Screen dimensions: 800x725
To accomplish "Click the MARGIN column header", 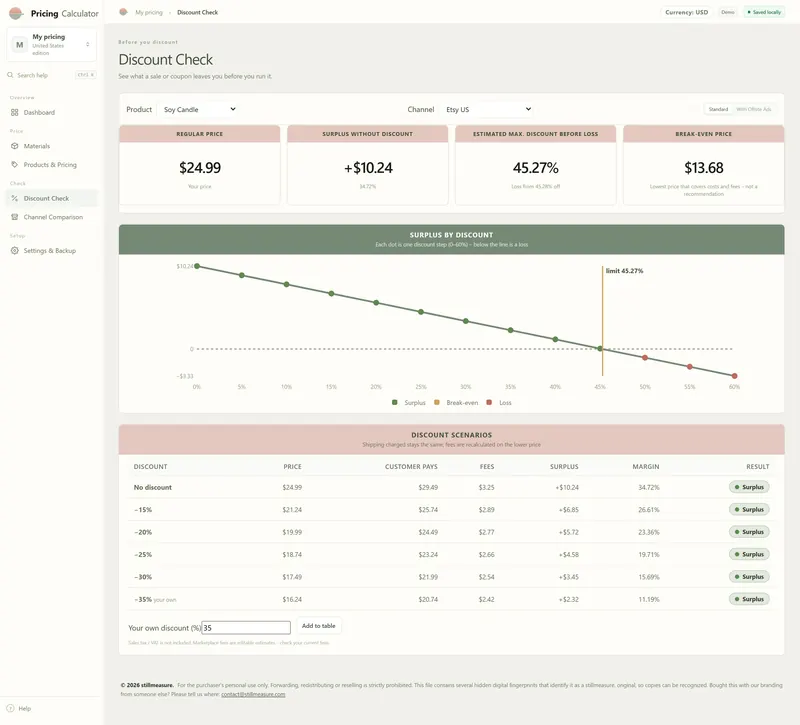I will coord(645,466).
